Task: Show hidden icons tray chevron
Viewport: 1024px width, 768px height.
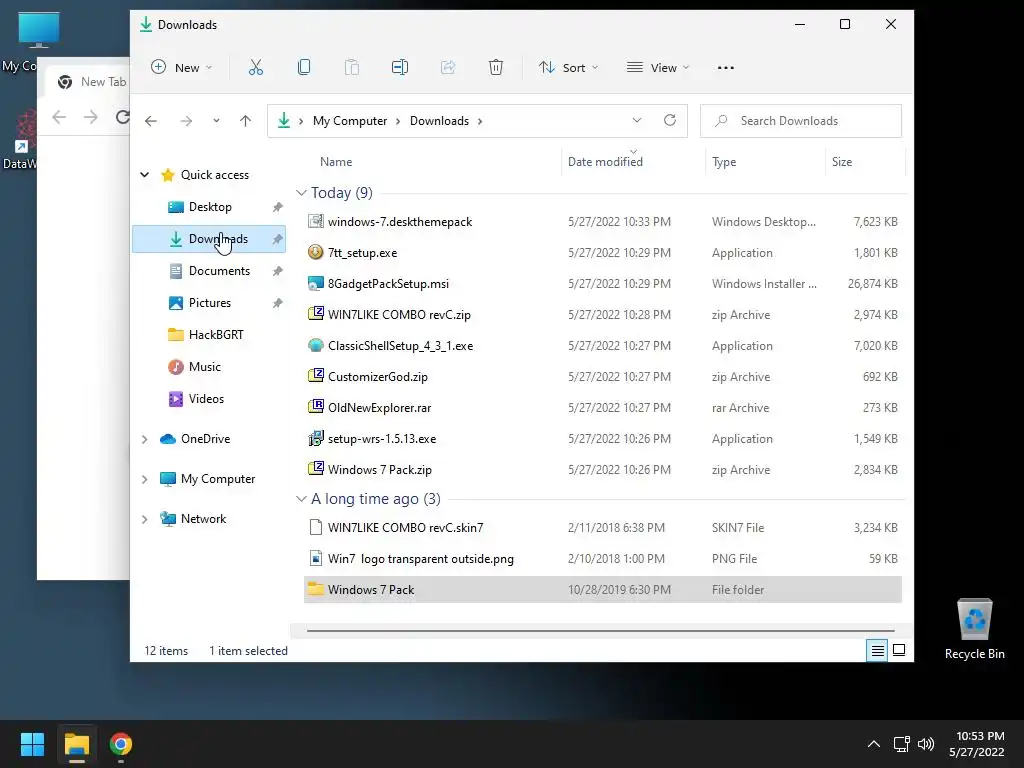Action: 874,744
